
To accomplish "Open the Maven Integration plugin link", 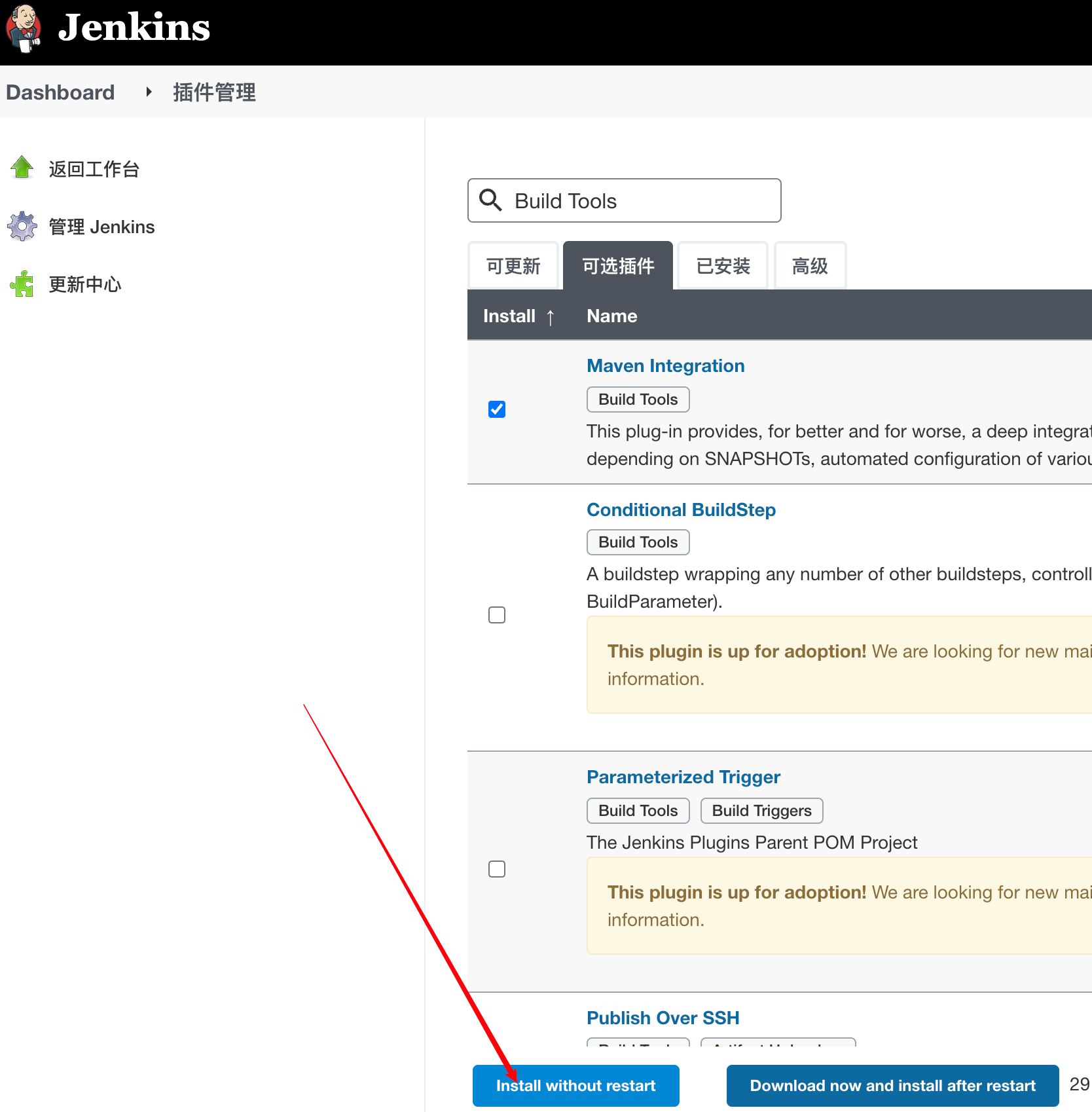I will tap(666, 365).
